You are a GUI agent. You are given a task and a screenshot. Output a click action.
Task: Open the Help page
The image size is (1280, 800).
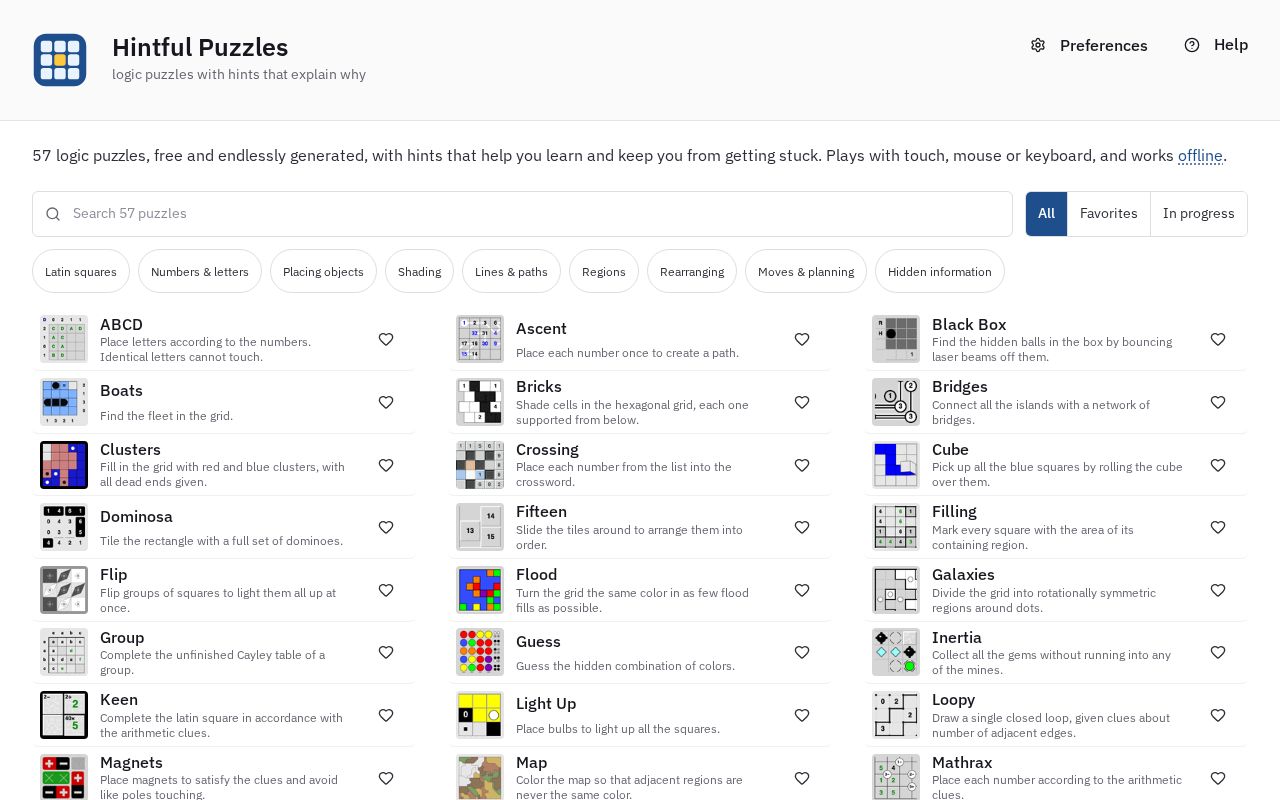tap(1216, 45)
